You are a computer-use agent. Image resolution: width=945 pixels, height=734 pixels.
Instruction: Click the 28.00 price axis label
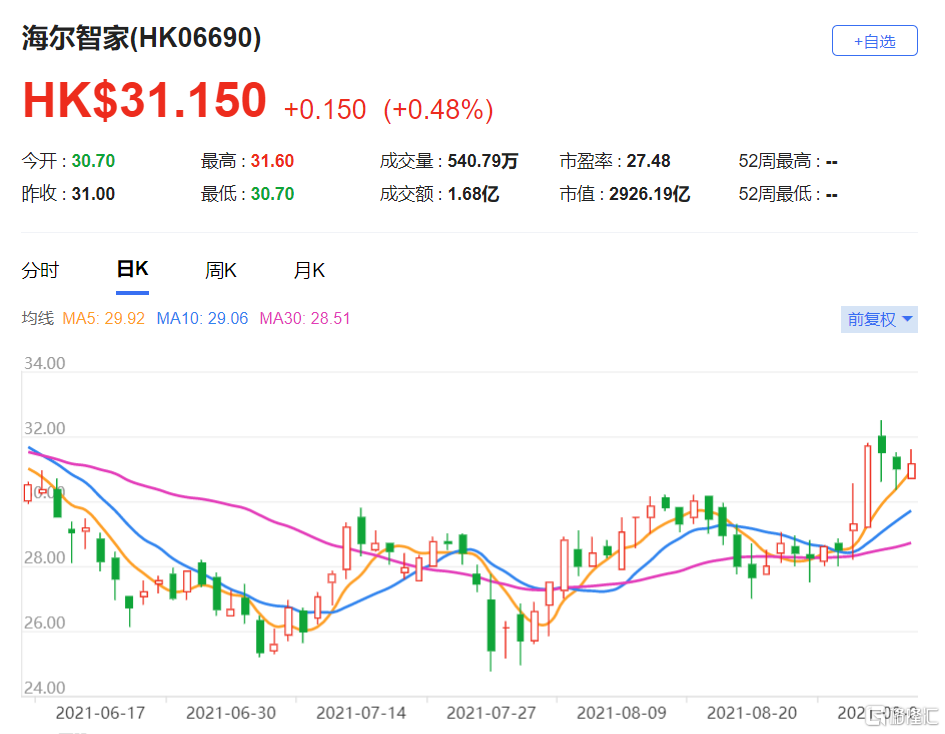pyautogui.click(x=44, y=558)
